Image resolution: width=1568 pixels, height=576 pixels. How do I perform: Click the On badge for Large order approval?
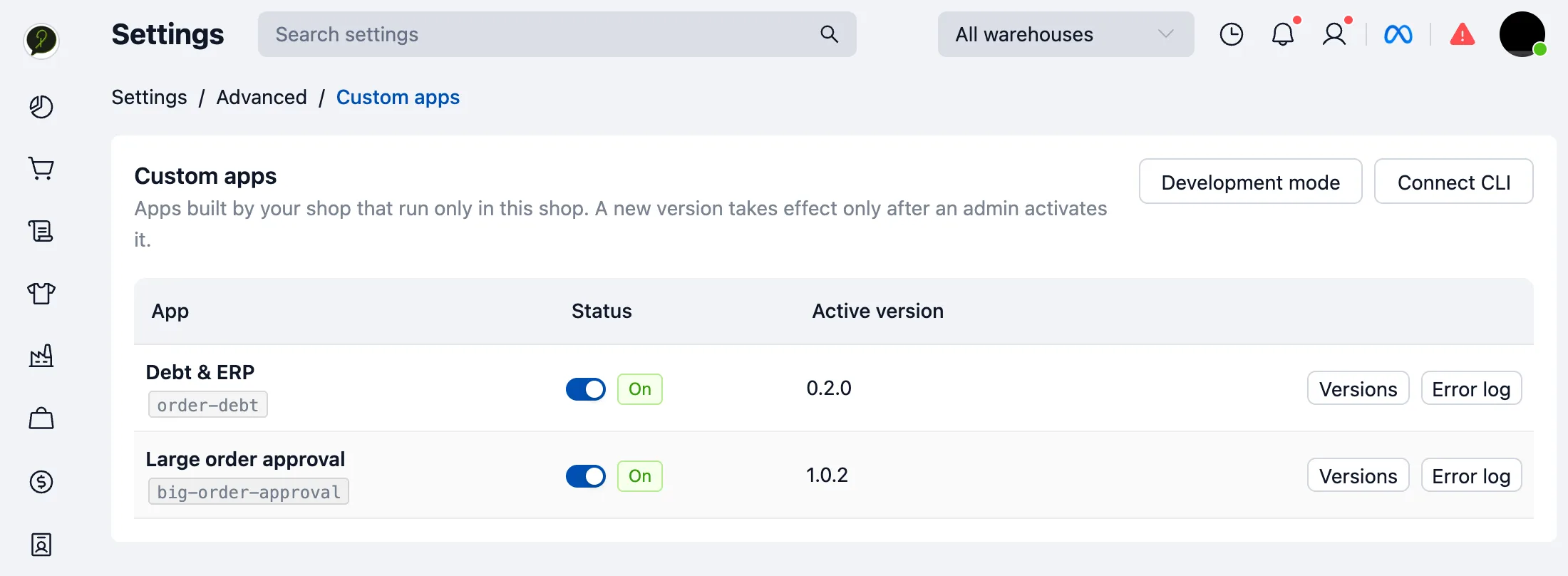tap(640, 476)
